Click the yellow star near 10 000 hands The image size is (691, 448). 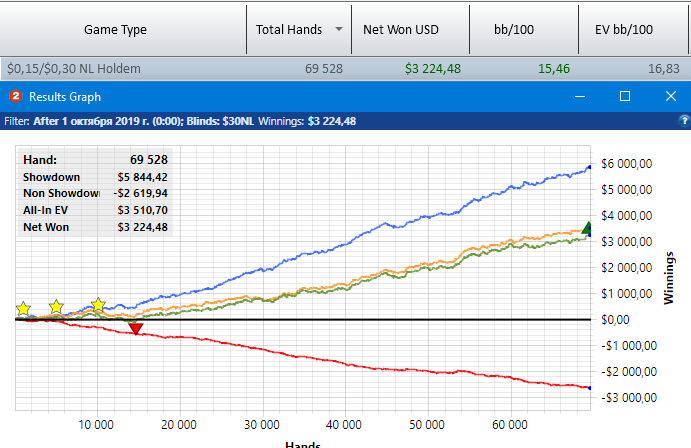pos(98,304)
